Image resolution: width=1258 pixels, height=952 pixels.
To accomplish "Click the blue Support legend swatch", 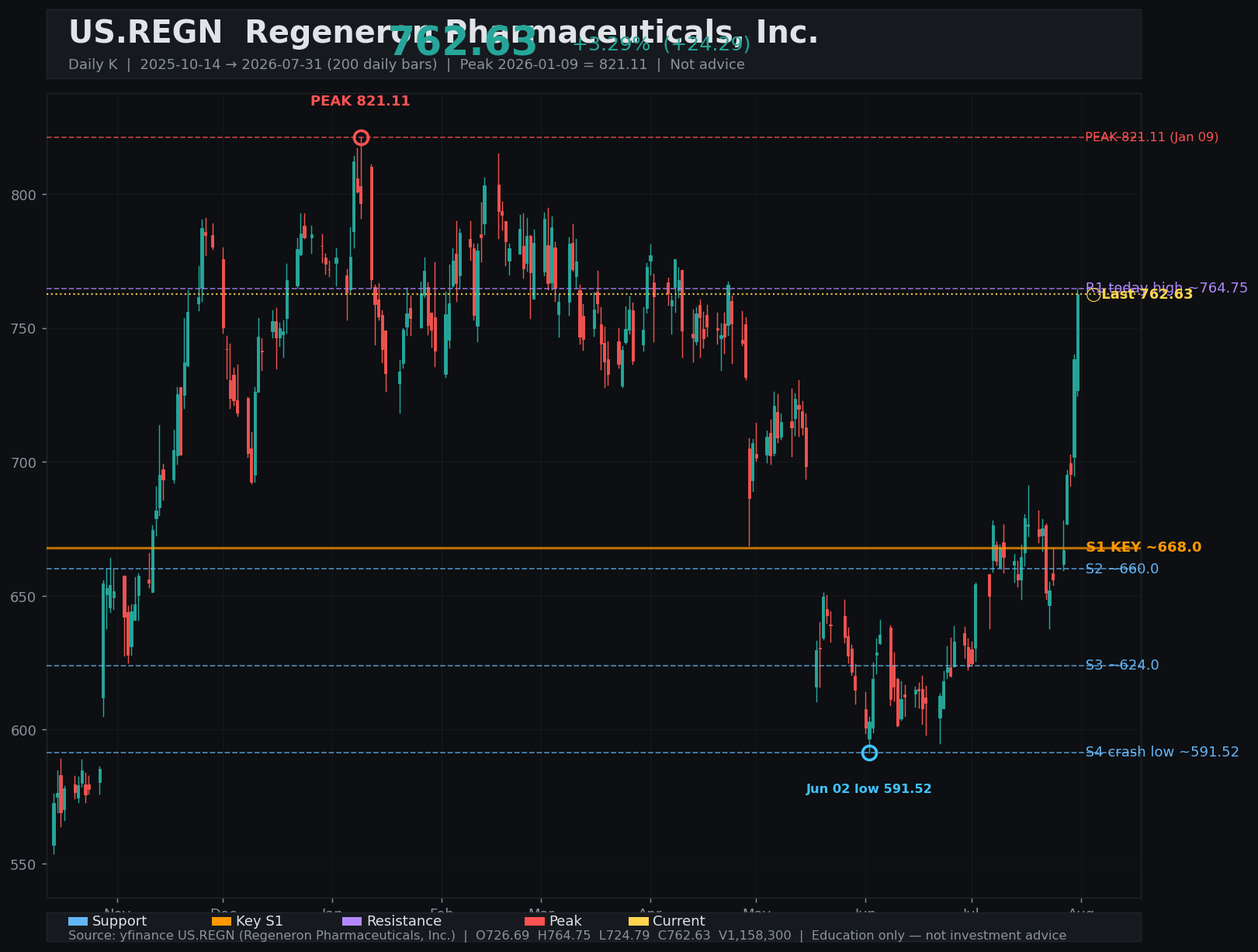I will tap(78, 922).
